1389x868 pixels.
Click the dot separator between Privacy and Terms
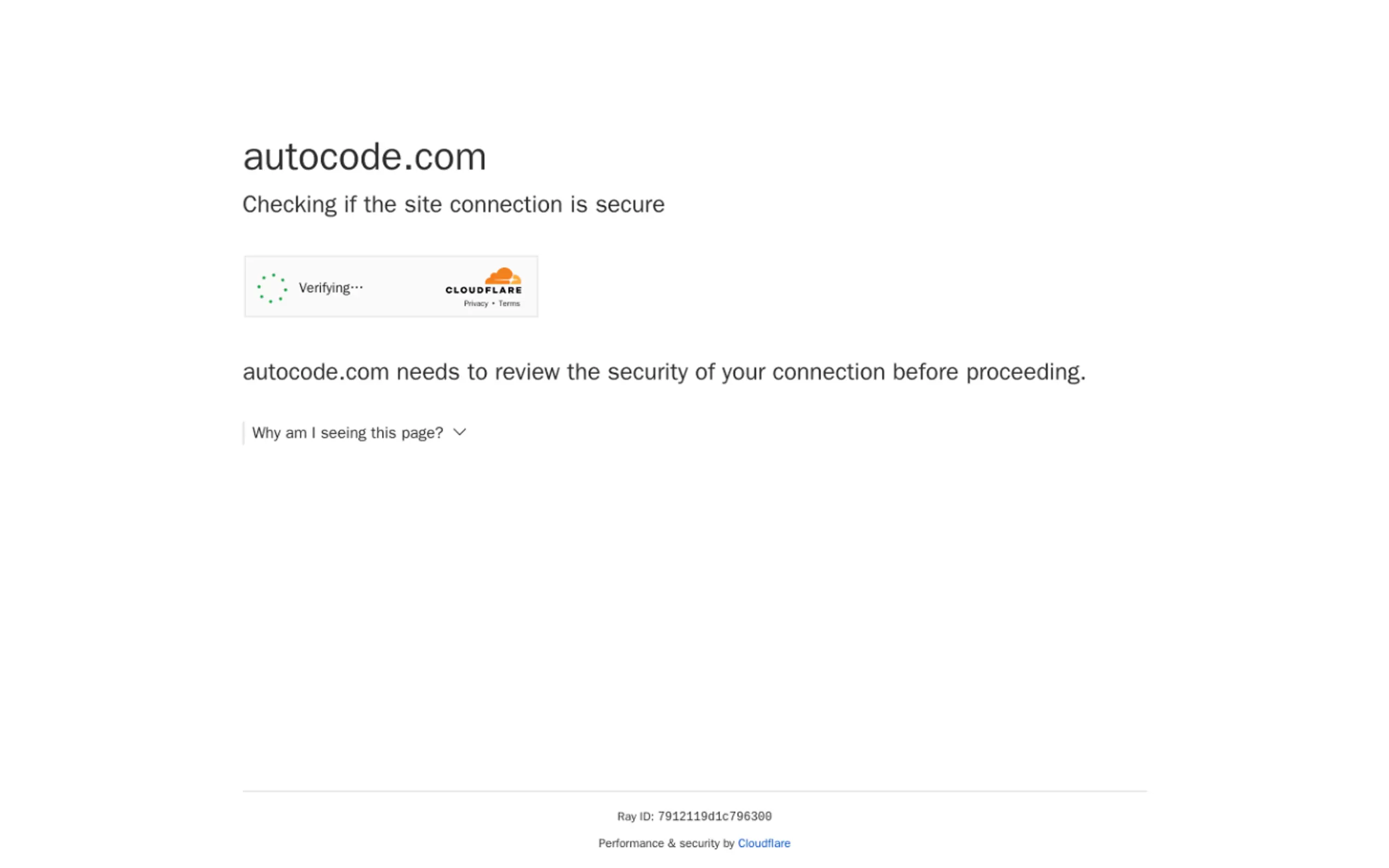click(x=493, y=304)
